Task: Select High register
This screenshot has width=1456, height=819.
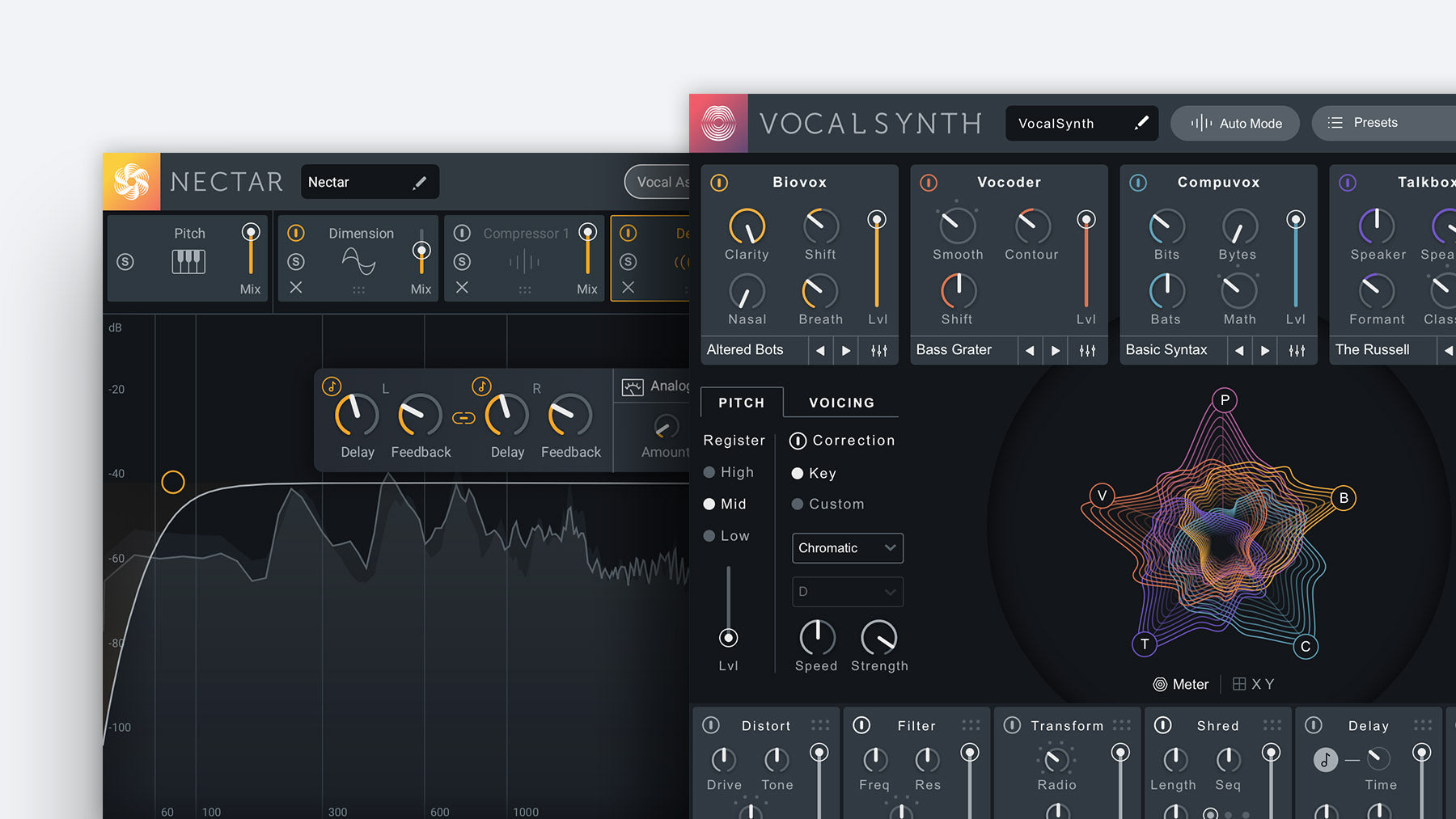Action: (x=728, y=472)
